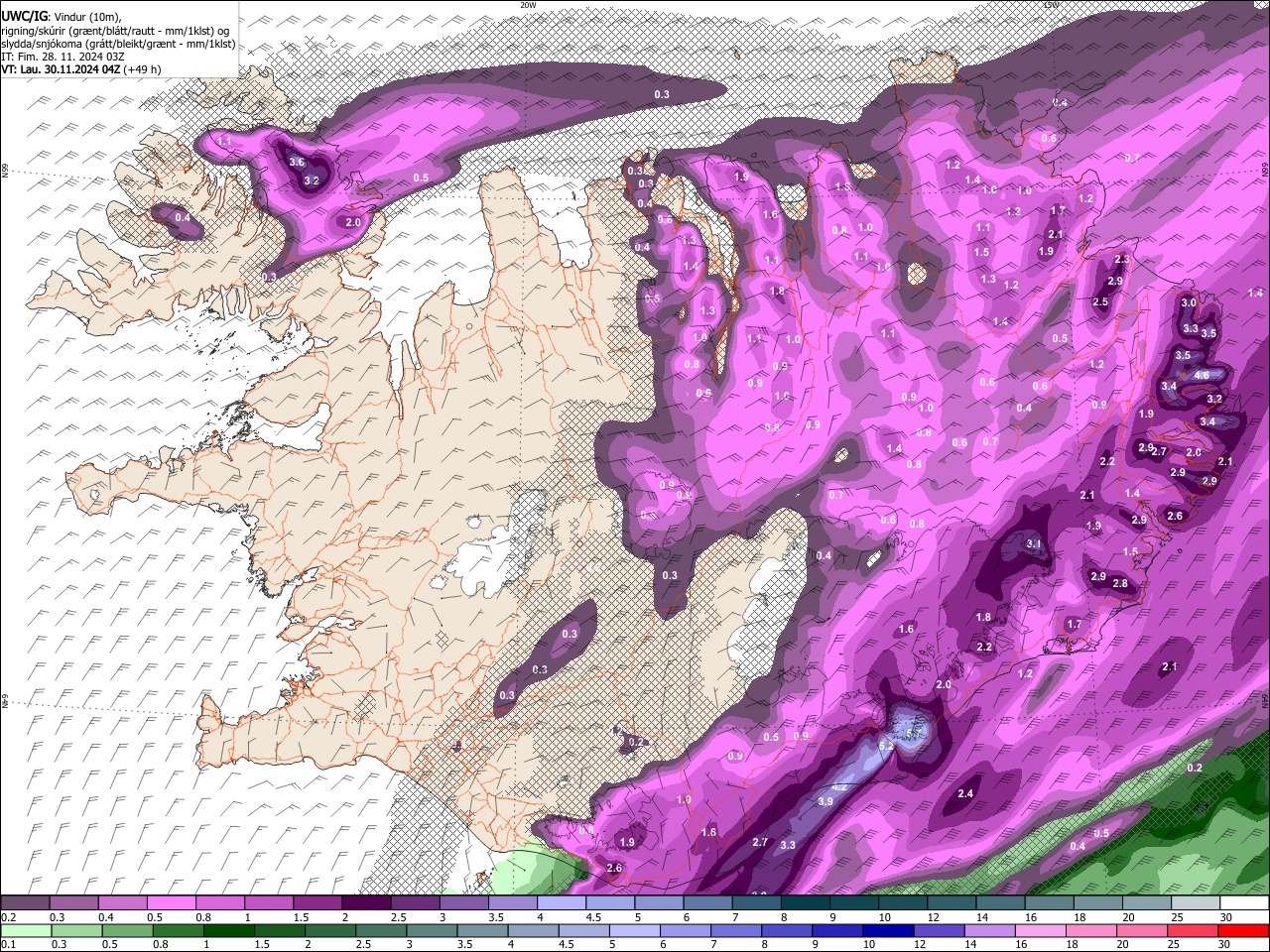Pick the navy blue lower swatch between 10 and 12
1270x952 pixels.
pyautogui.click(x=887, y=931)
